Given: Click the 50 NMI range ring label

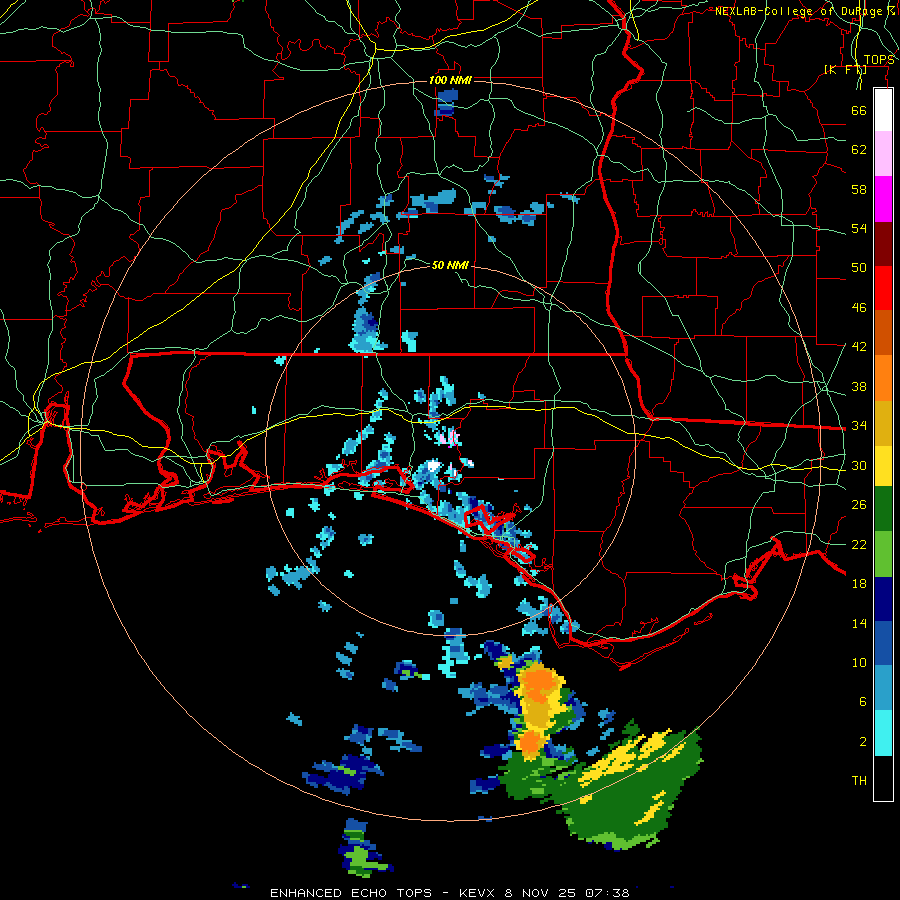Looking at the screenshot, I should click(450, 265).
